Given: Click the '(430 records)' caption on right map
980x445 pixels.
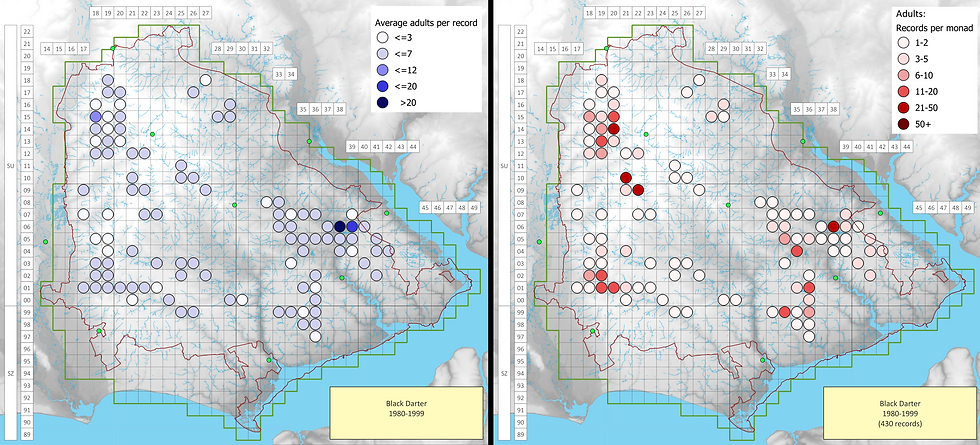Looking at the screenshot, I should [x=900, y=423].
